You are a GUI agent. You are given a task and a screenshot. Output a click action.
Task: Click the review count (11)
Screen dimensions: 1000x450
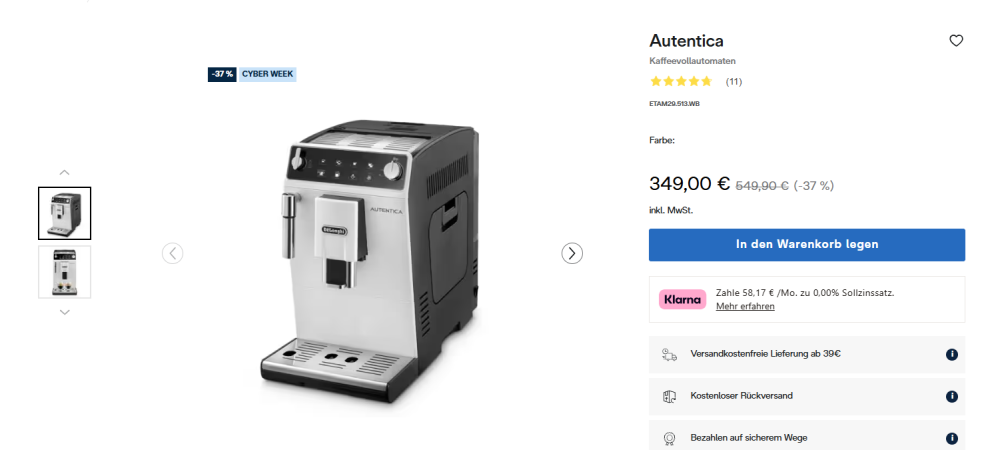point(733,82)
